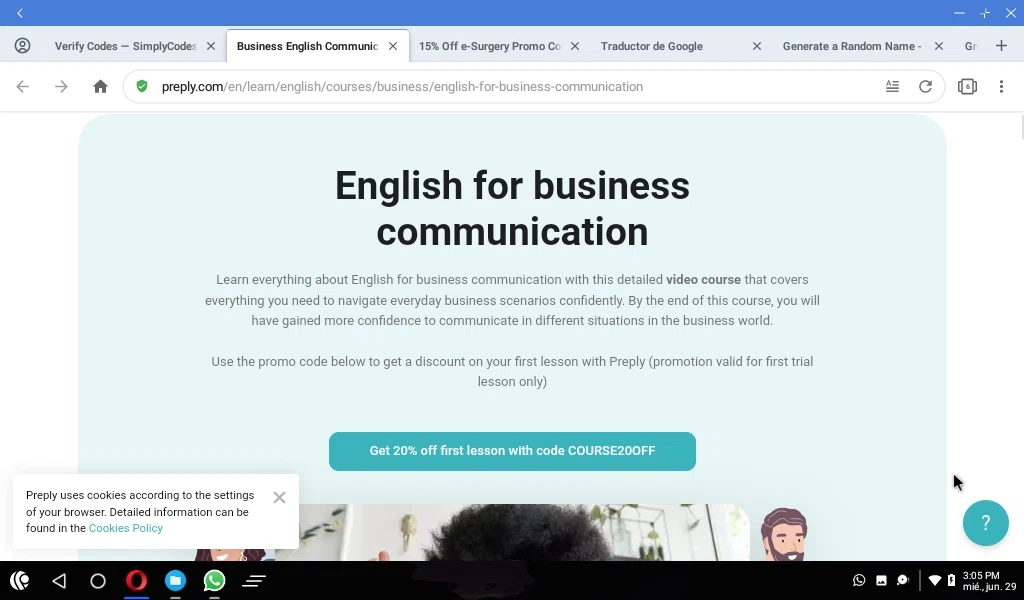Open image notification icon in system tray
Viewport: 1024px width, 600px height.
(881, 580)
